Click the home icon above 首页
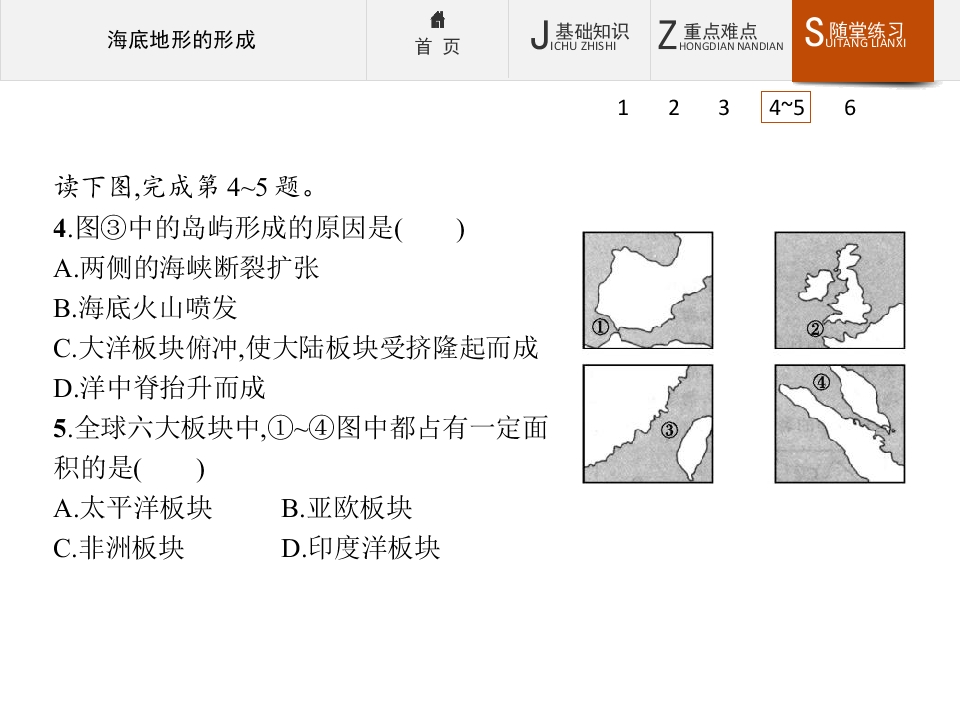The width and height of the screenshot is (960, 720). pyautogui.click(x=438, y=20)
